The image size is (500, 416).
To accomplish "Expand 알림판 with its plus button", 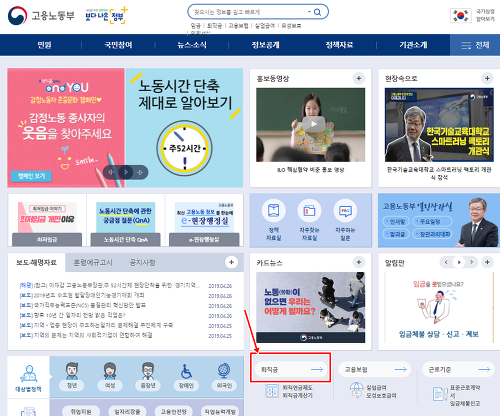I will (487, 263).
